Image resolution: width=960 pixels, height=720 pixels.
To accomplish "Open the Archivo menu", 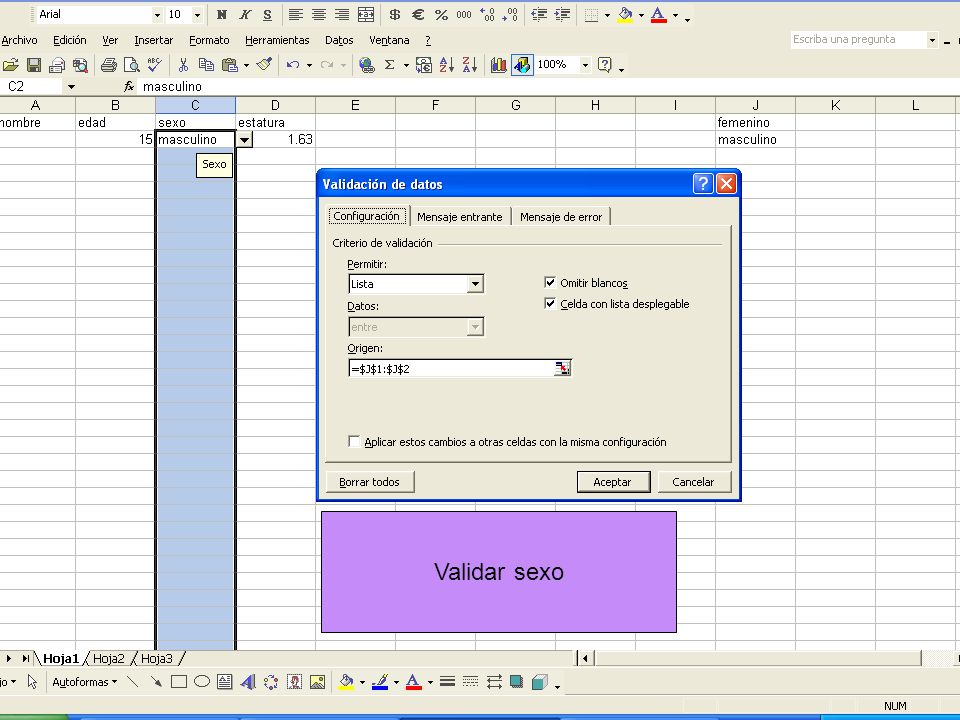I will coord(20,40).
